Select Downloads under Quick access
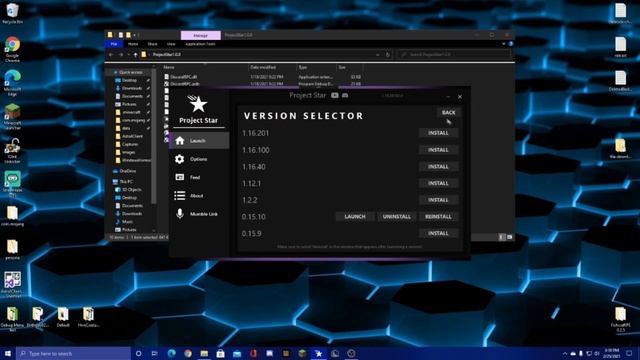This screenshot has height=360, width=640. pyautogui.click(x=132, y=88)
